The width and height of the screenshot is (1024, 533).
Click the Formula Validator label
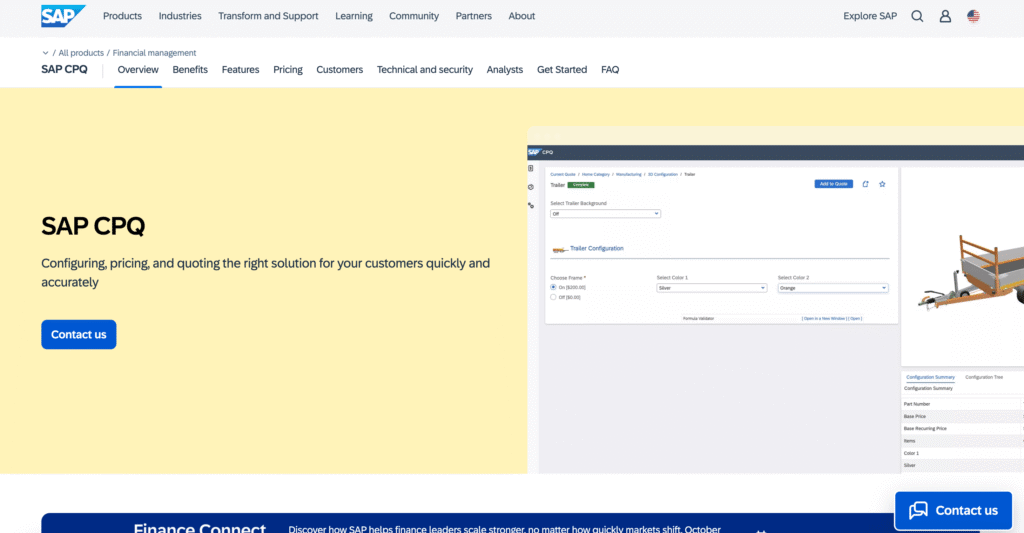[698, 319]
